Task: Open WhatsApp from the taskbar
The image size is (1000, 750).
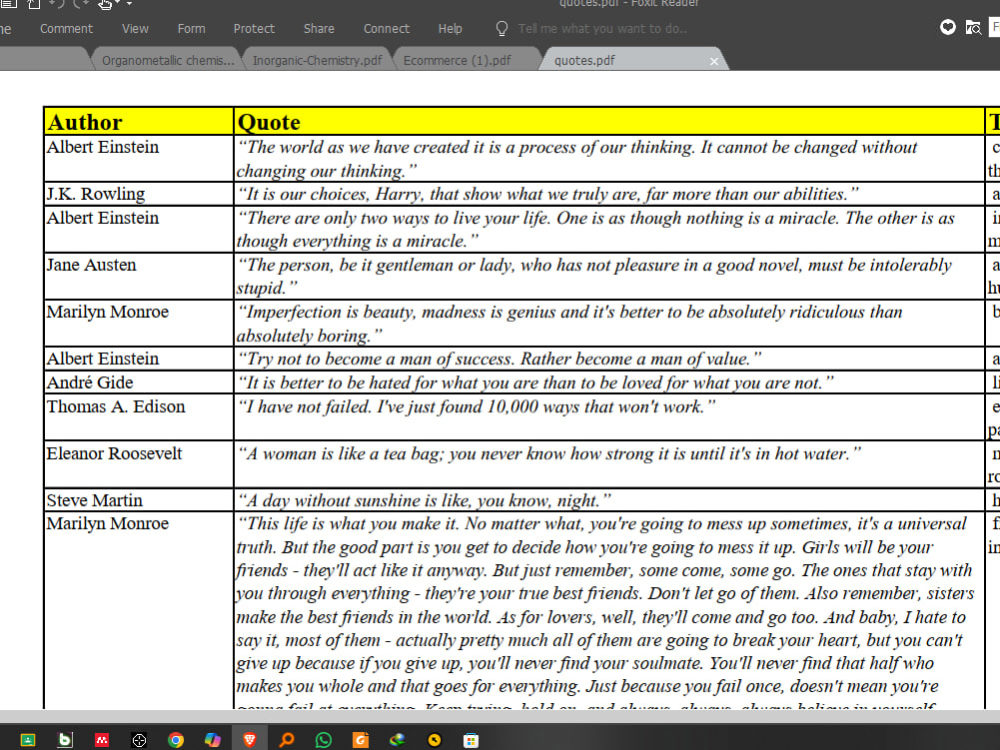Action: pos(324,740)
